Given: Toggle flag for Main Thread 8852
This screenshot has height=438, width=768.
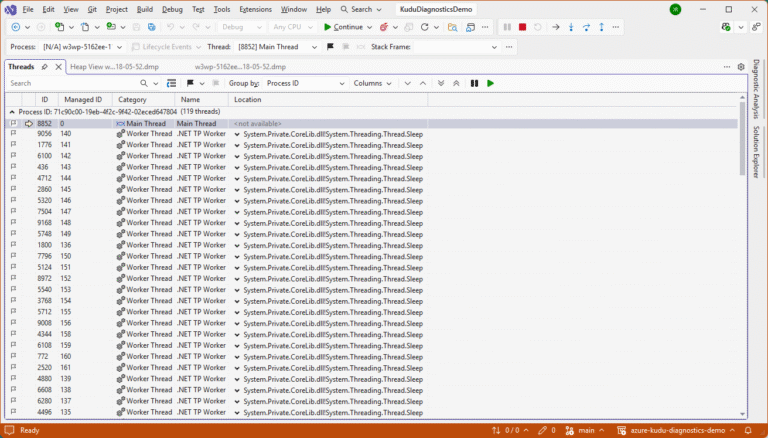Looking at the screenshot, I should (x=13, y=123).
